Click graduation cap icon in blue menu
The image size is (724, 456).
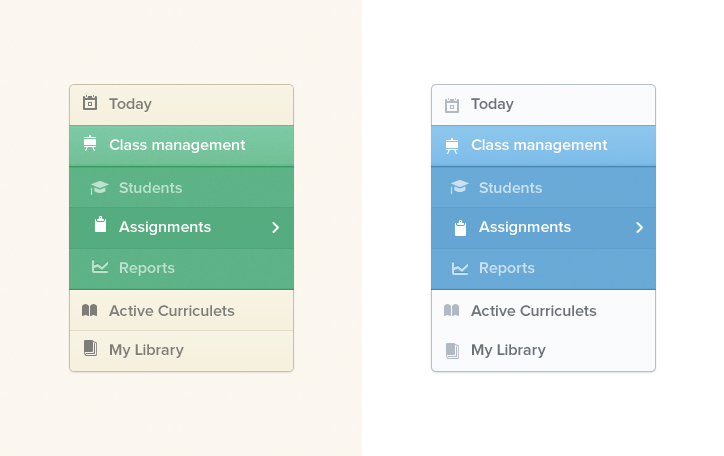[459, 187]
